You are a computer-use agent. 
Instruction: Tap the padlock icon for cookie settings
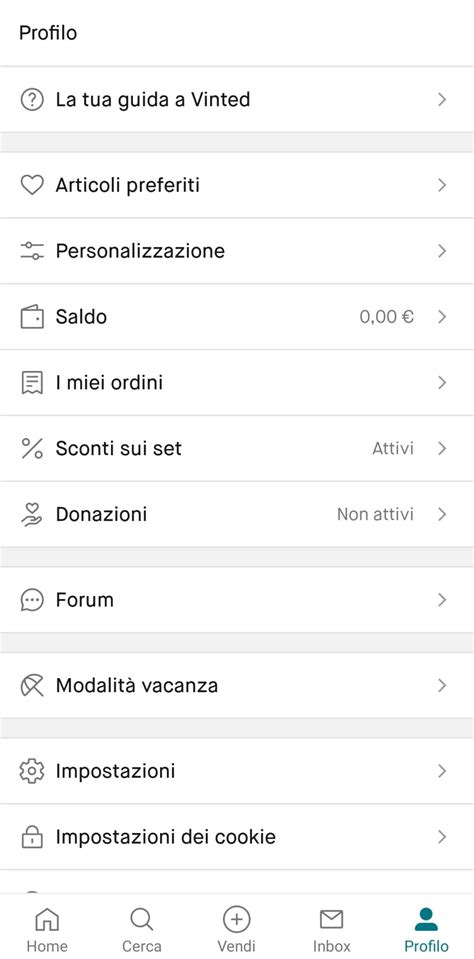point(32,837)
